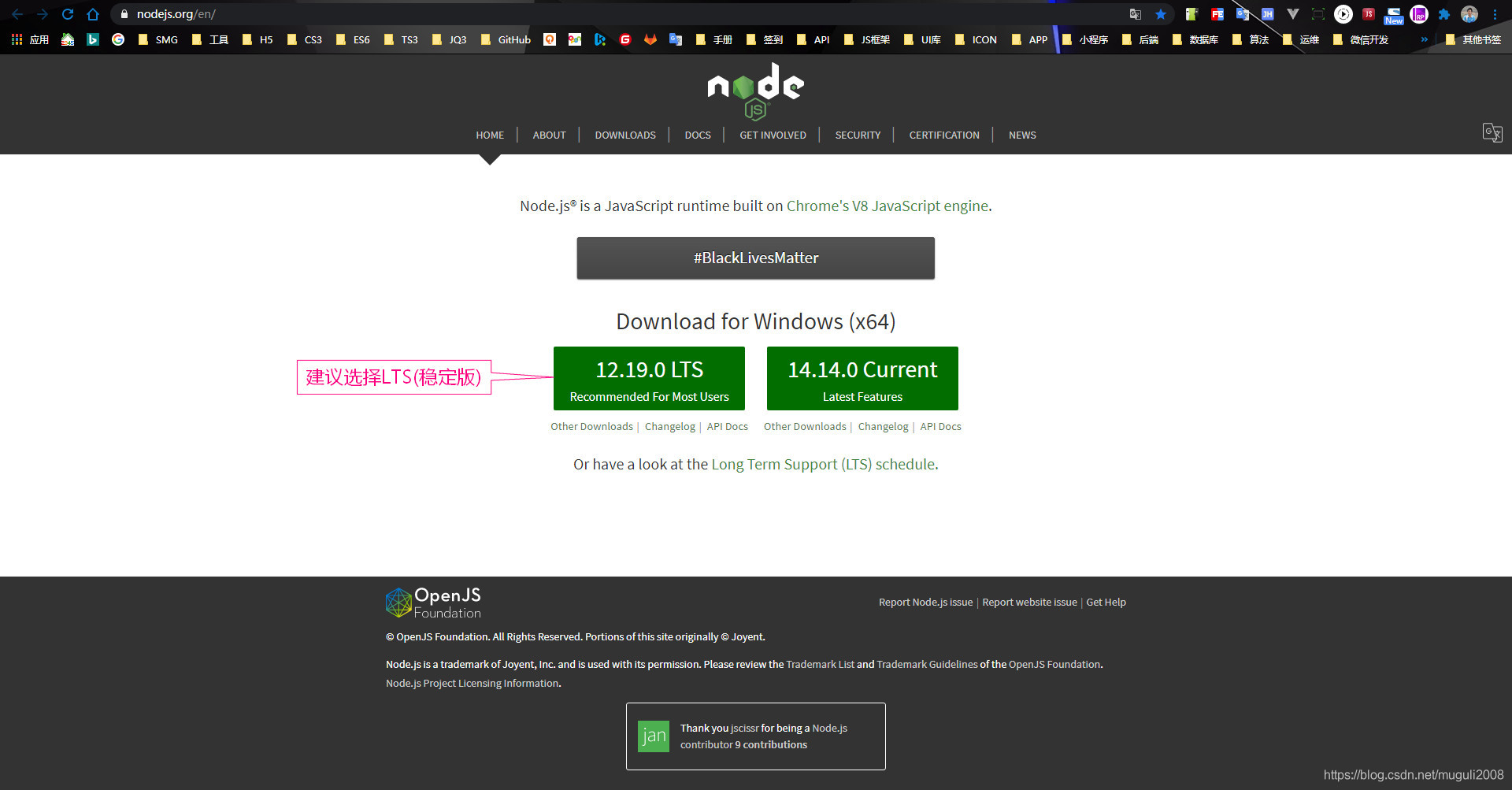
Task: Open the Trademark Guidelines link
Action: [x=927, y=665]
